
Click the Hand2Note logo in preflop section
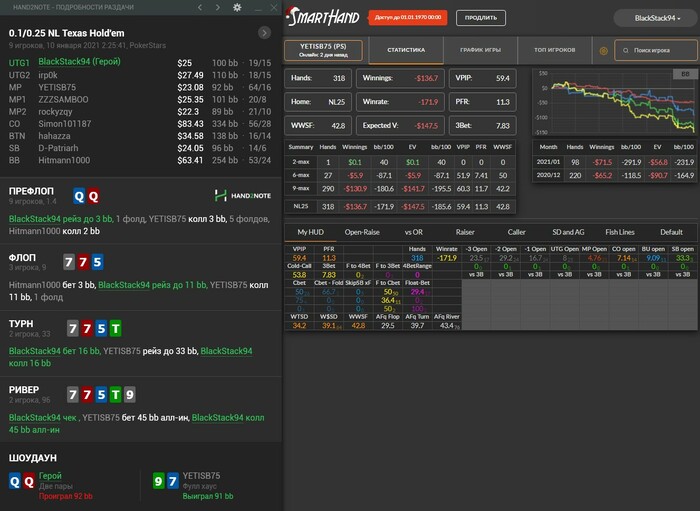242,195
